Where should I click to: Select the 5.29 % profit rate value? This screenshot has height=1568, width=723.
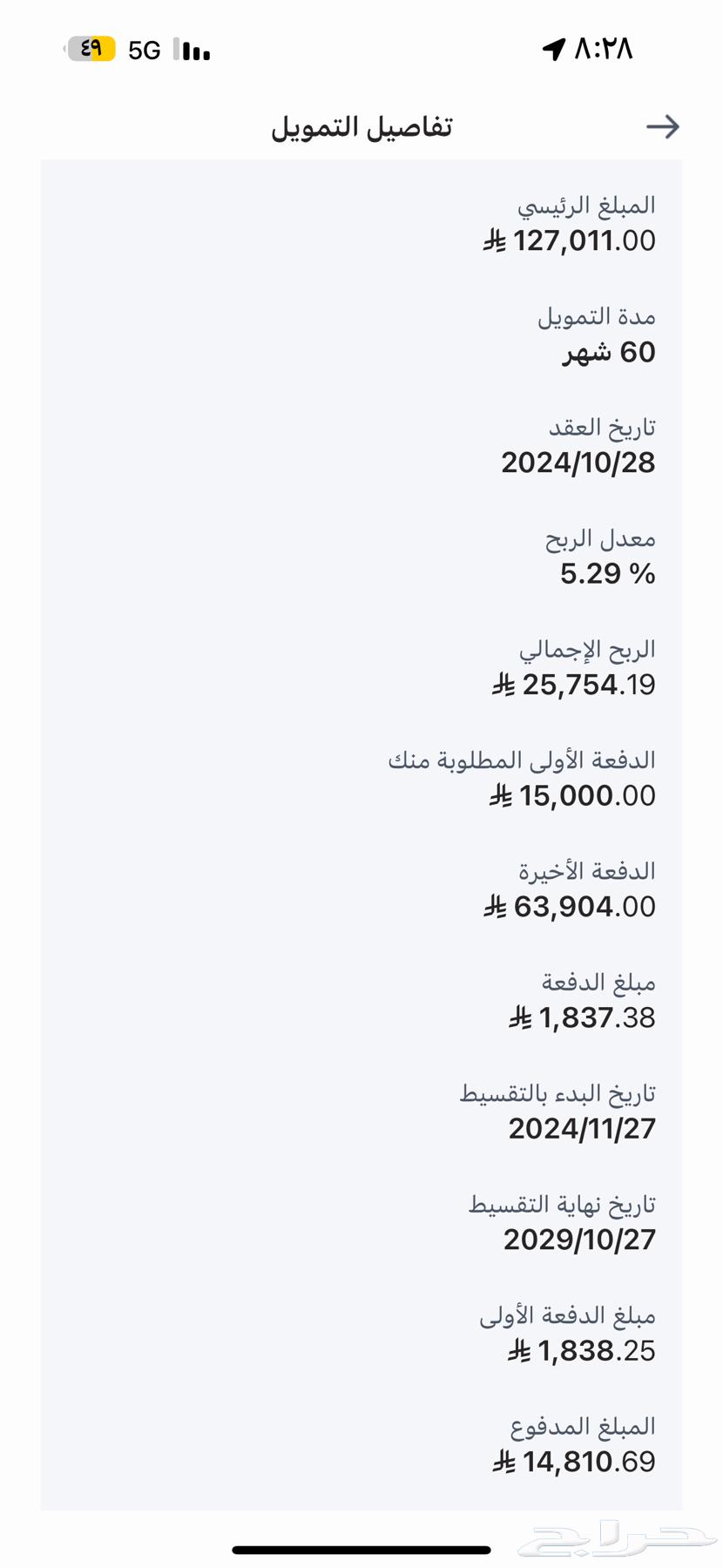pyautogui.click(x=607, y=574)
